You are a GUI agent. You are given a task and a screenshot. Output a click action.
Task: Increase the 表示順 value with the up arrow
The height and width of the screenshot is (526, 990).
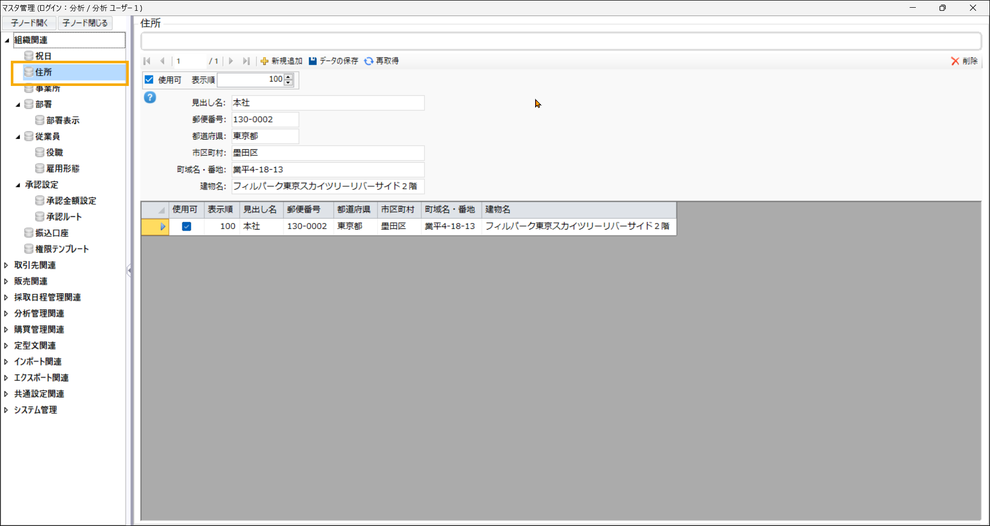[289, 77]
